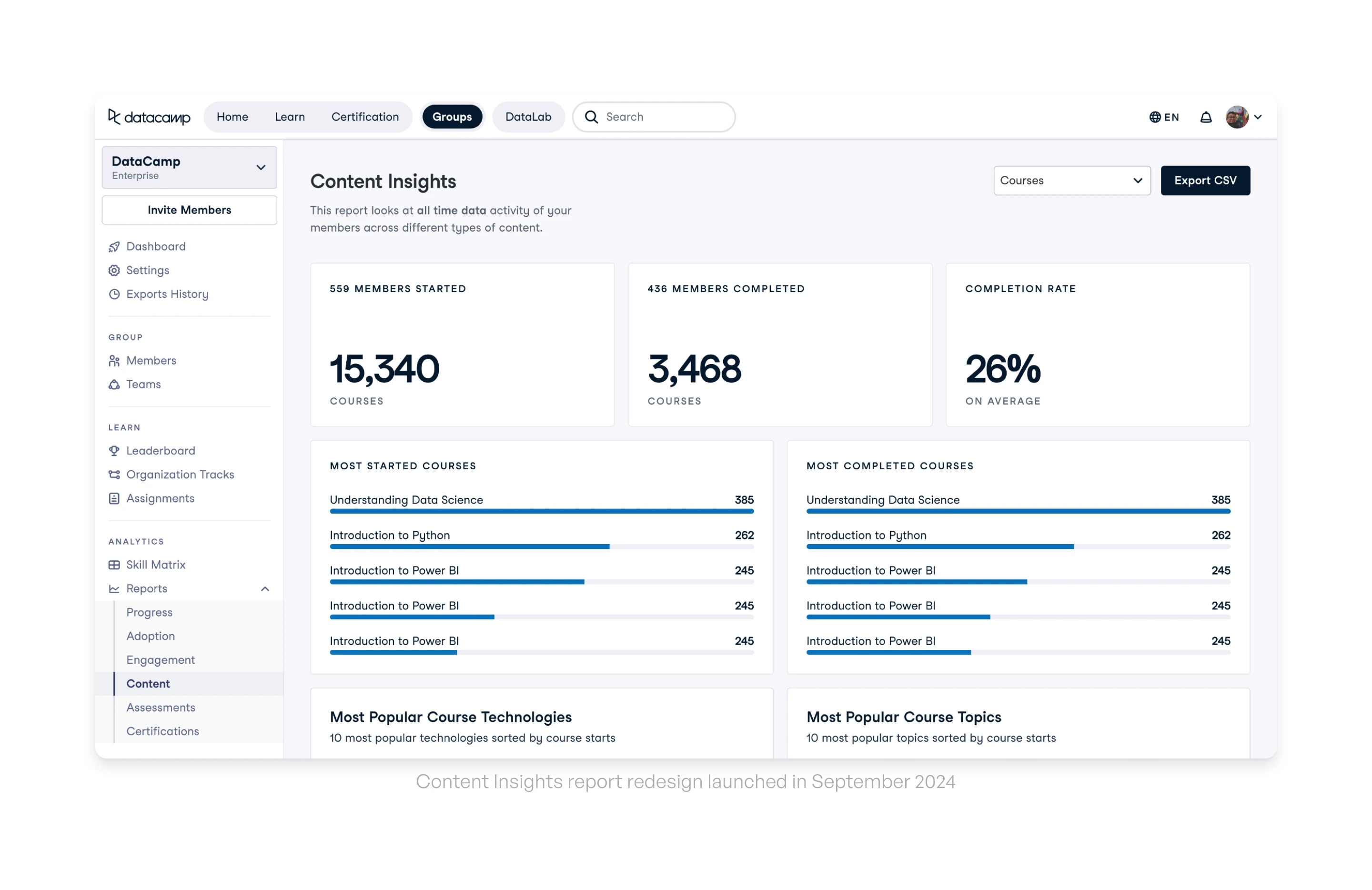Viewport: 1372px width, 890px height.
Task: Open the Certification nav item
Action: (x=365, y=117)
